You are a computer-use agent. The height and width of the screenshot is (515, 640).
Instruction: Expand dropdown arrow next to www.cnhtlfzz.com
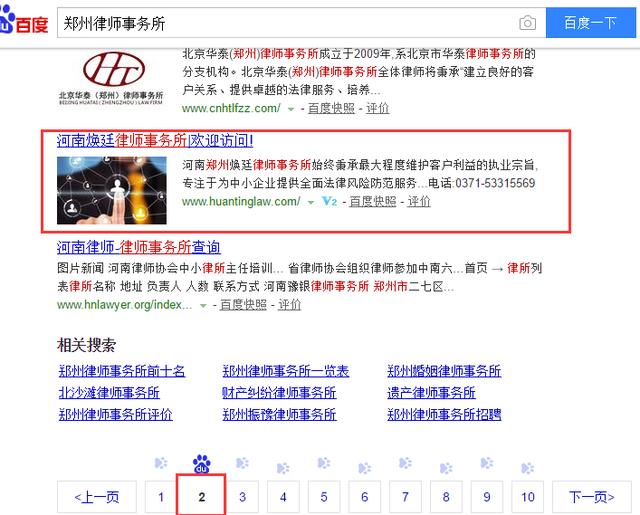[x=290, y=107]
